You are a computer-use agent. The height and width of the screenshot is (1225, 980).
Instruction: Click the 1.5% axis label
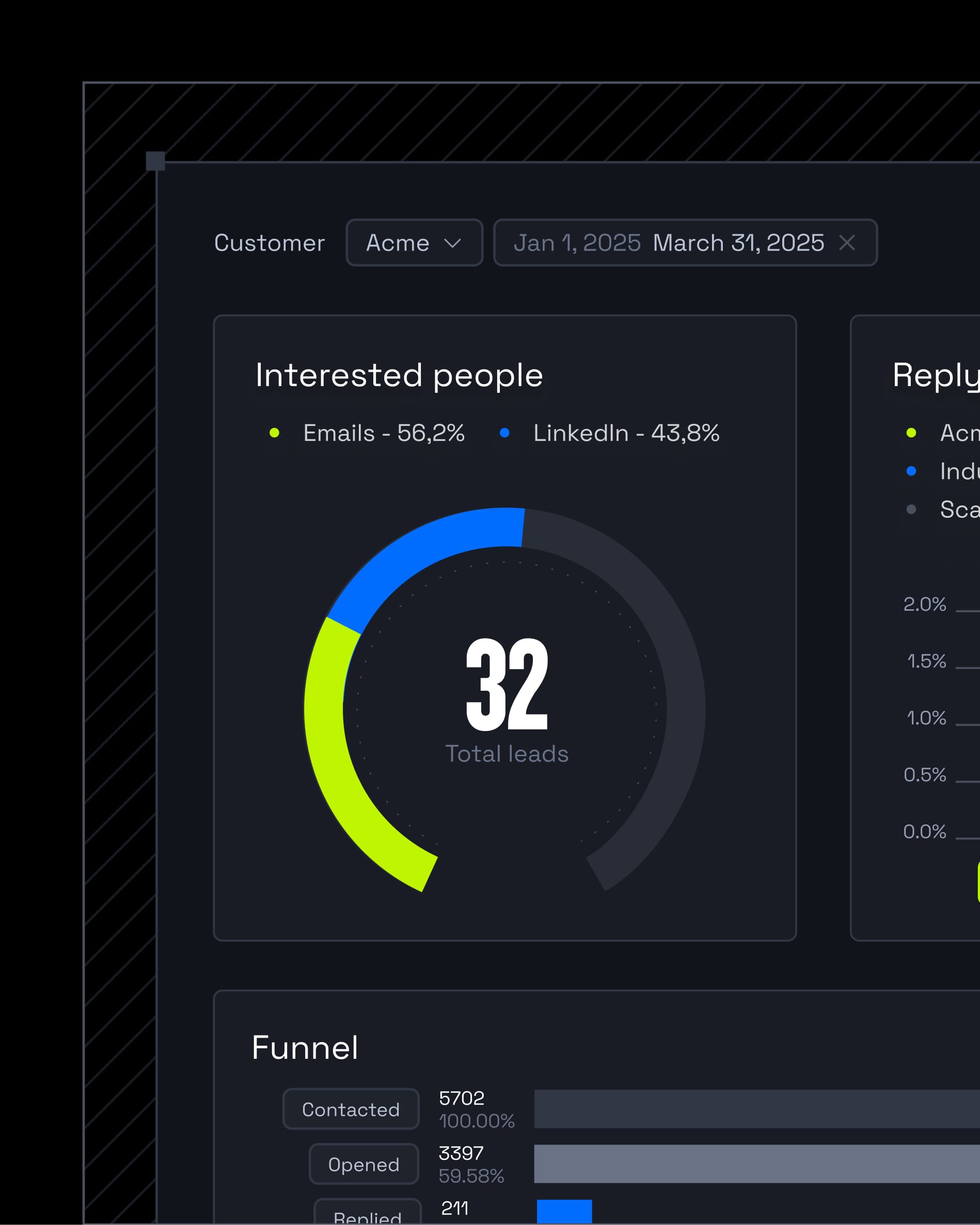point(927,661)
